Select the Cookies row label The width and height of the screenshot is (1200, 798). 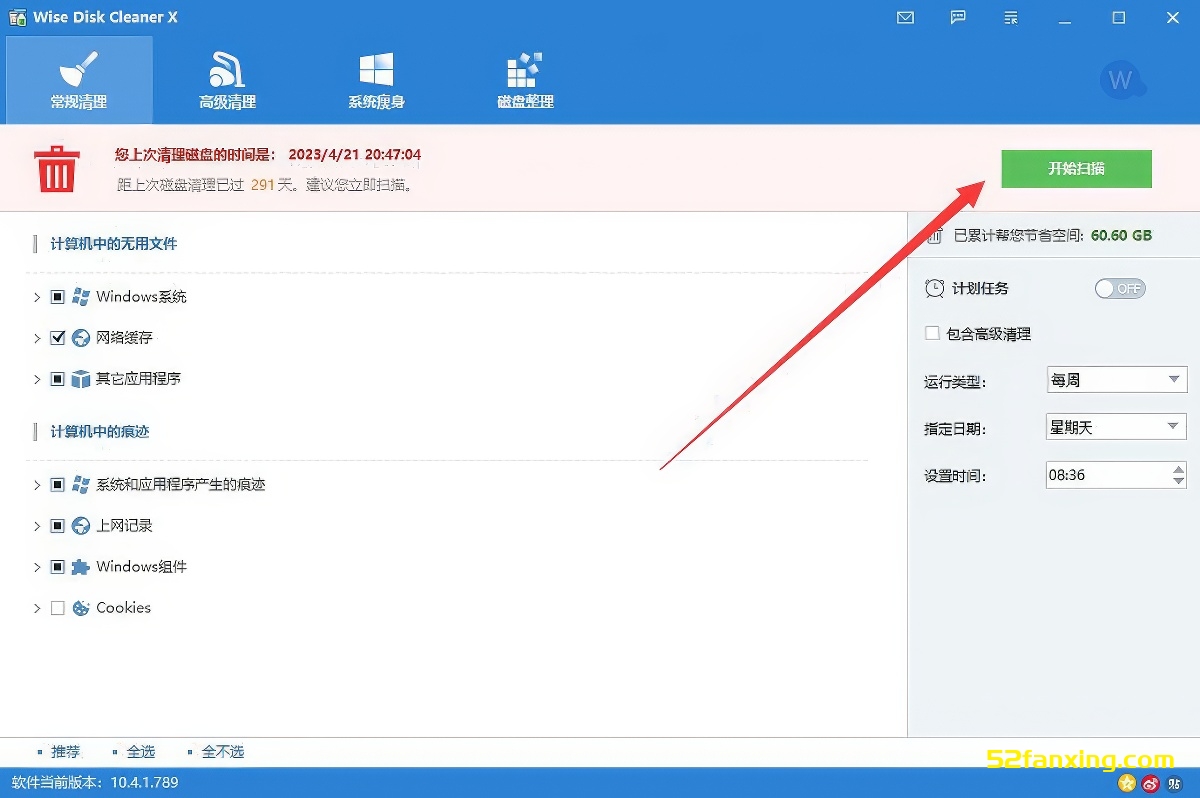click(x=124, y=608)
